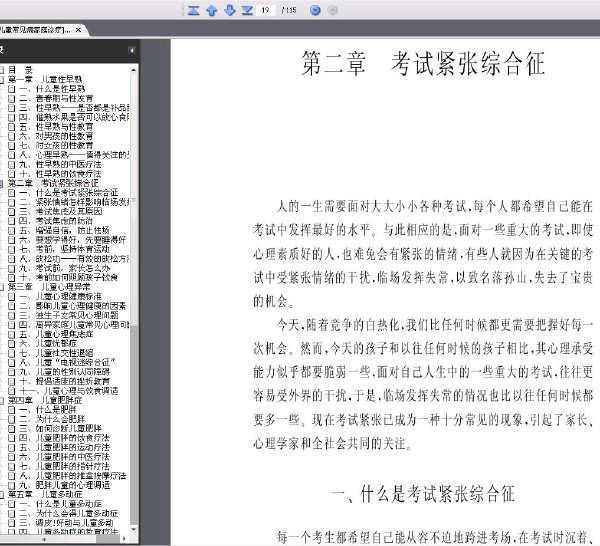Open bookmark 十一、儿童心理与饮食调适
The image size is (600, 546).
tap(69, 390)
